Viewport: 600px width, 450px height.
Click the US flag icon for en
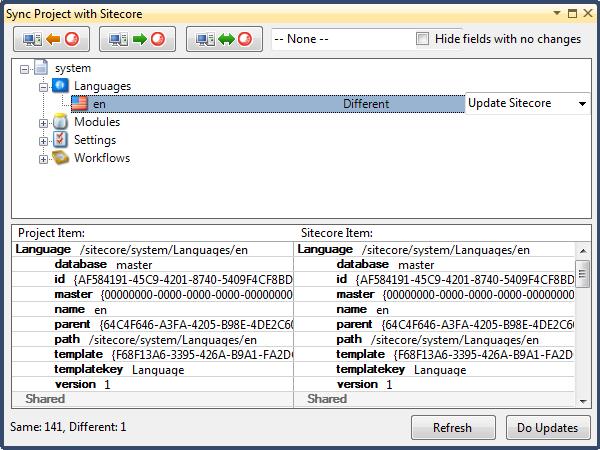[x=80, y=104]
